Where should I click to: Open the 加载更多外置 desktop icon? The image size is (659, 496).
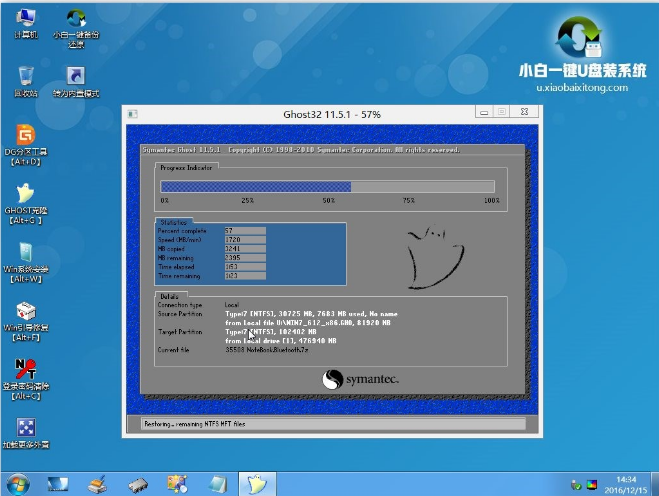tap(26, 428)
